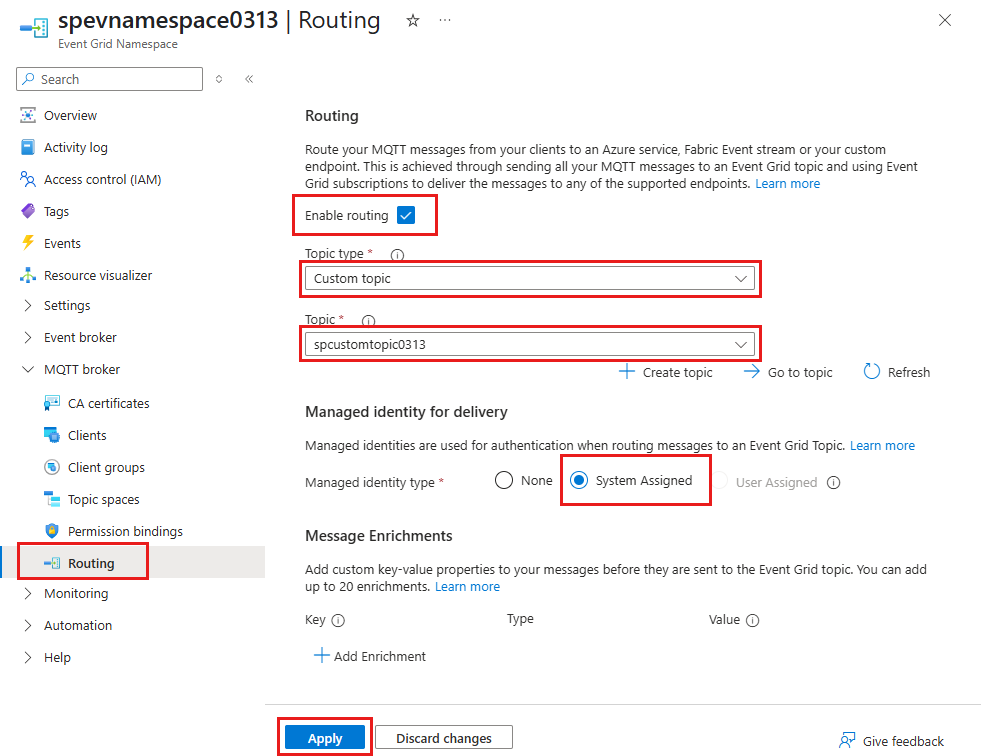Open the Learn more link about managed identities
Screen dimensions: 981x756
coord(882,445)
